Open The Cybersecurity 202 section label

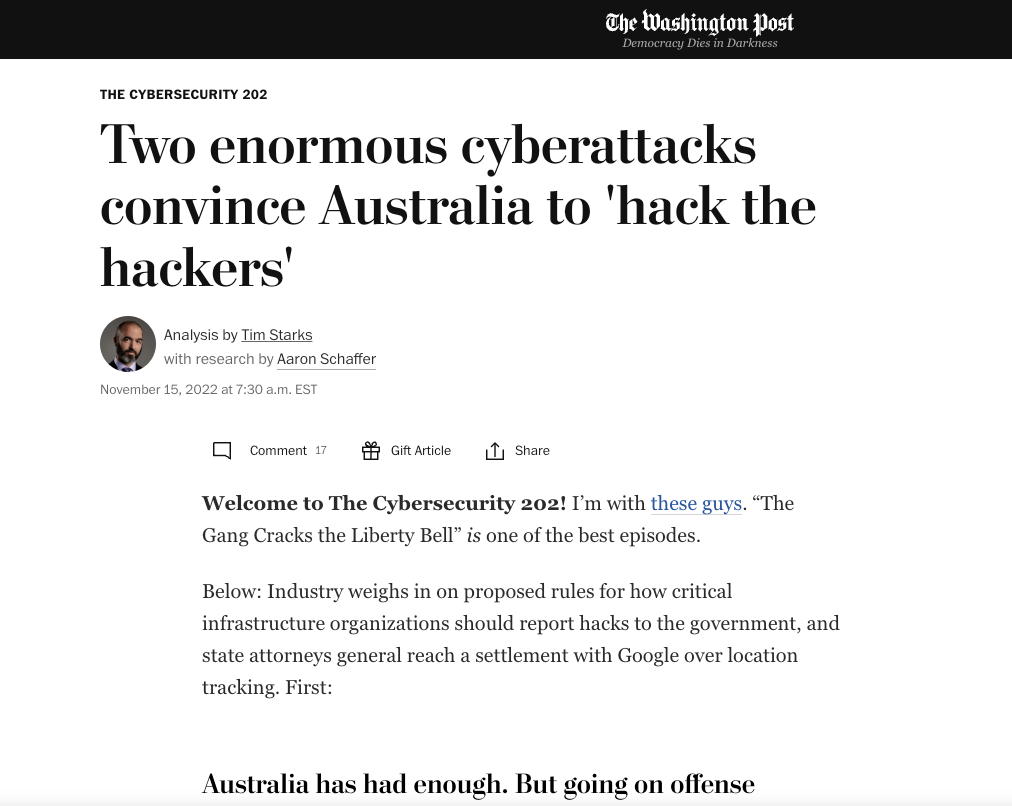[x=183, y=95]
